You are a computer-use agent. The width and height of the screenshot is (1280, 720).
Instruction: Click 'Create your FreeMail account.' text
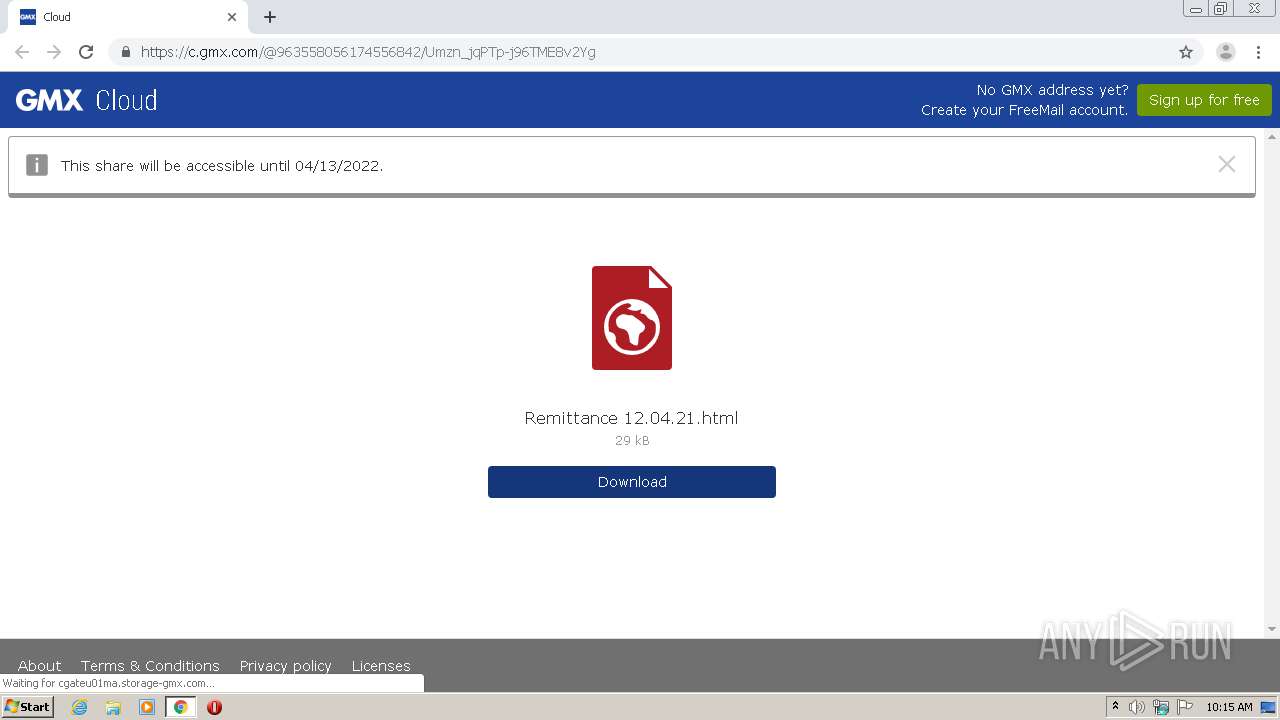click(1024, 110)
